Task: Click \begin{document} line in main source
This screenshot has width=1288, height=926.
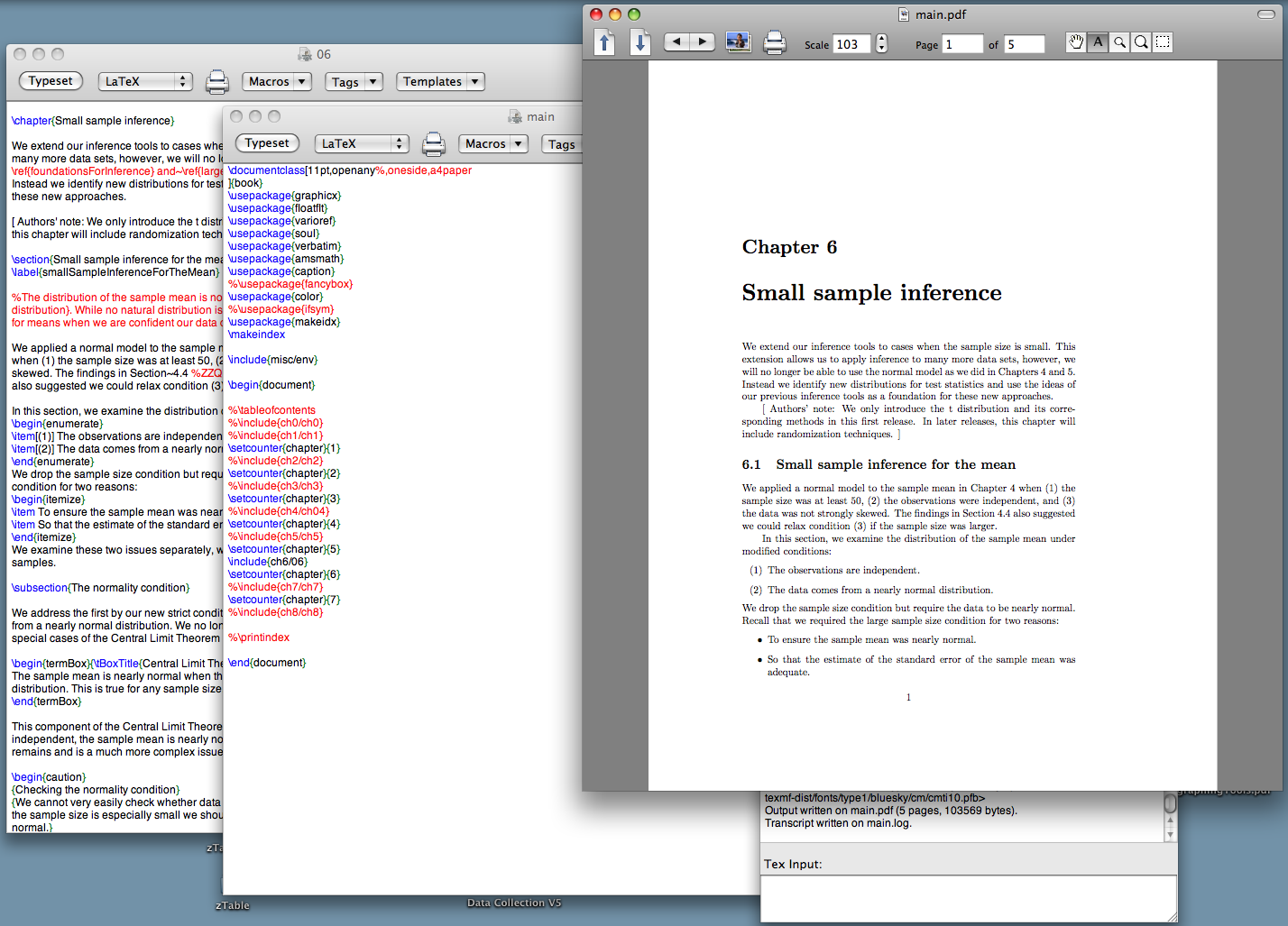Action: tap(271, 385)
